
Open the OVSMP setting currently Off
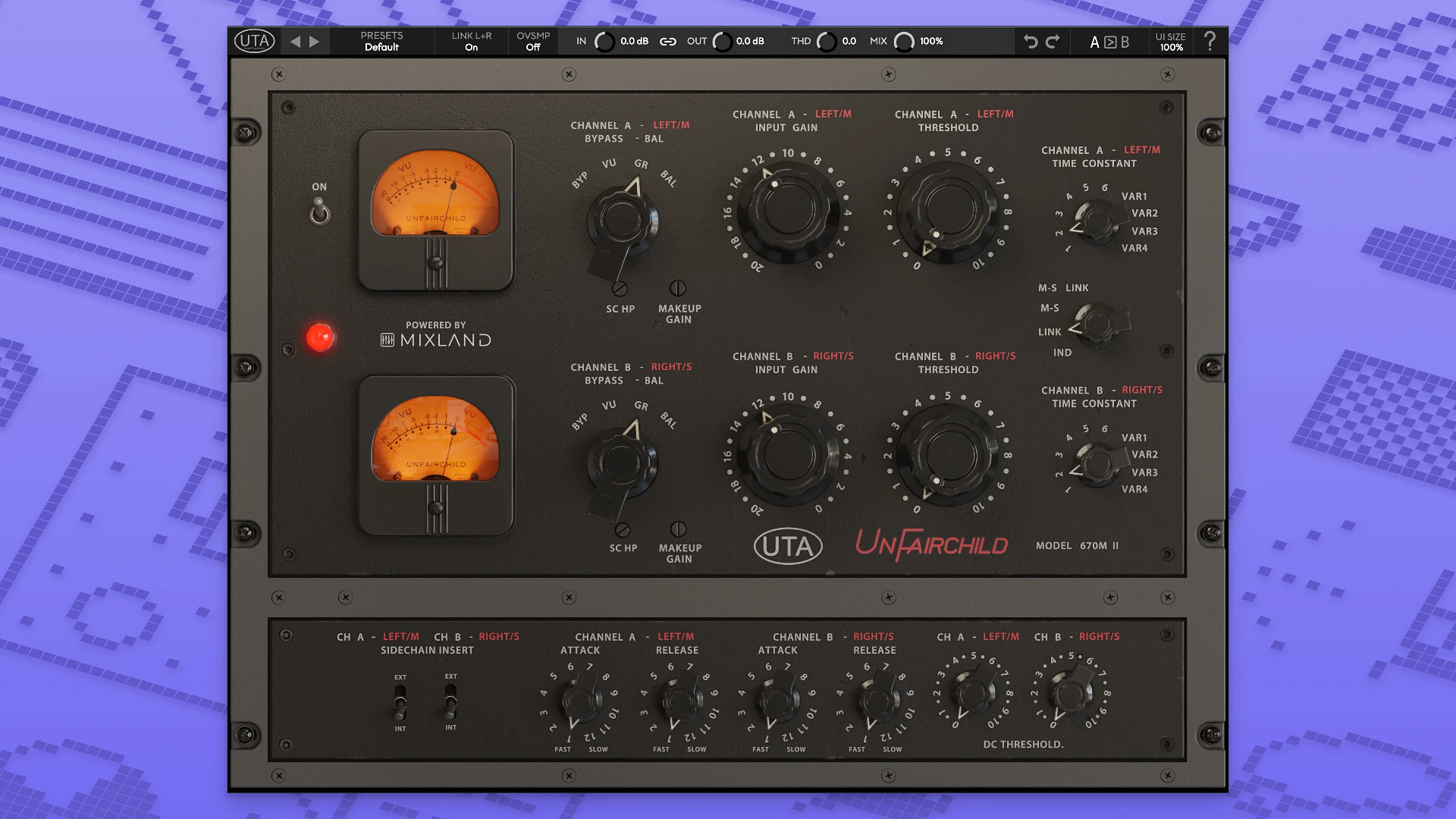click(532, 42)
